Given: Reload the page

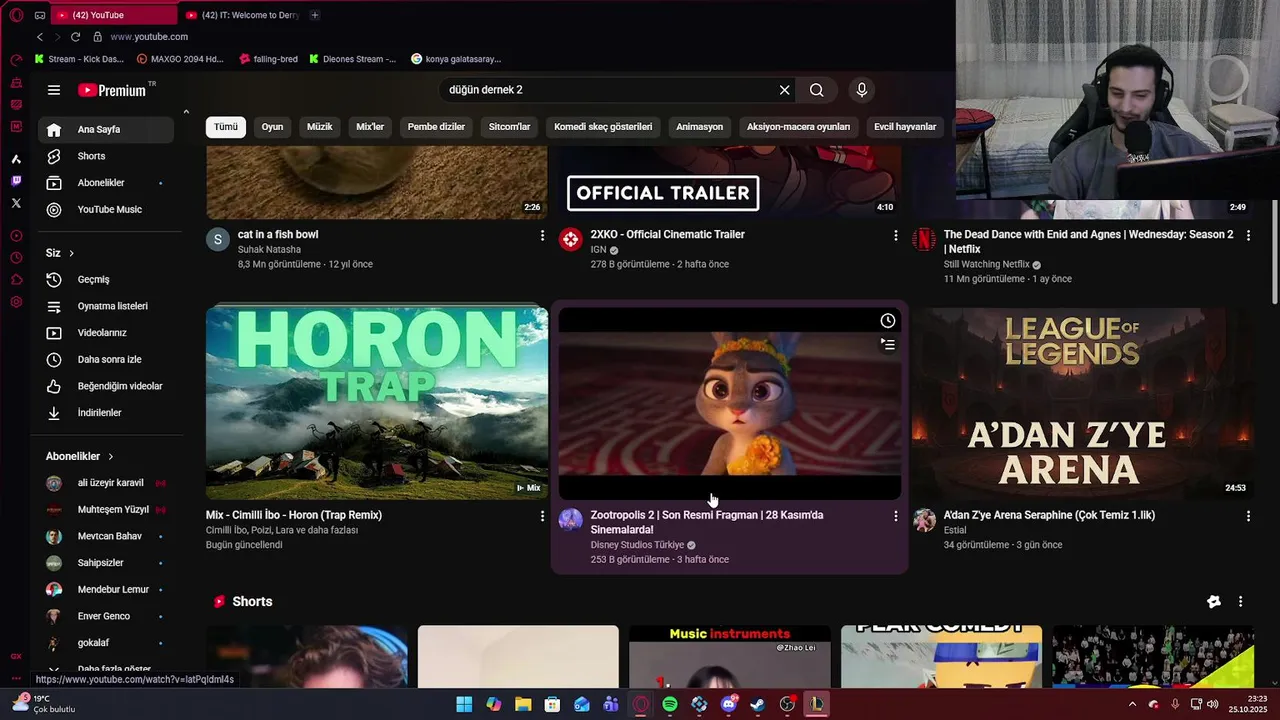Looking at the screenshot, I should pyautogui.click(x=75, y=37).
